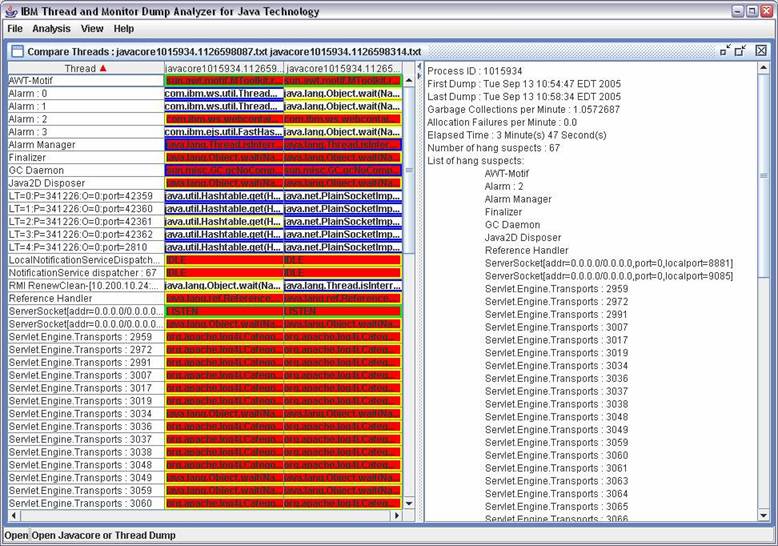Open the View menu

pyautogui.click(x=92, y=29)
